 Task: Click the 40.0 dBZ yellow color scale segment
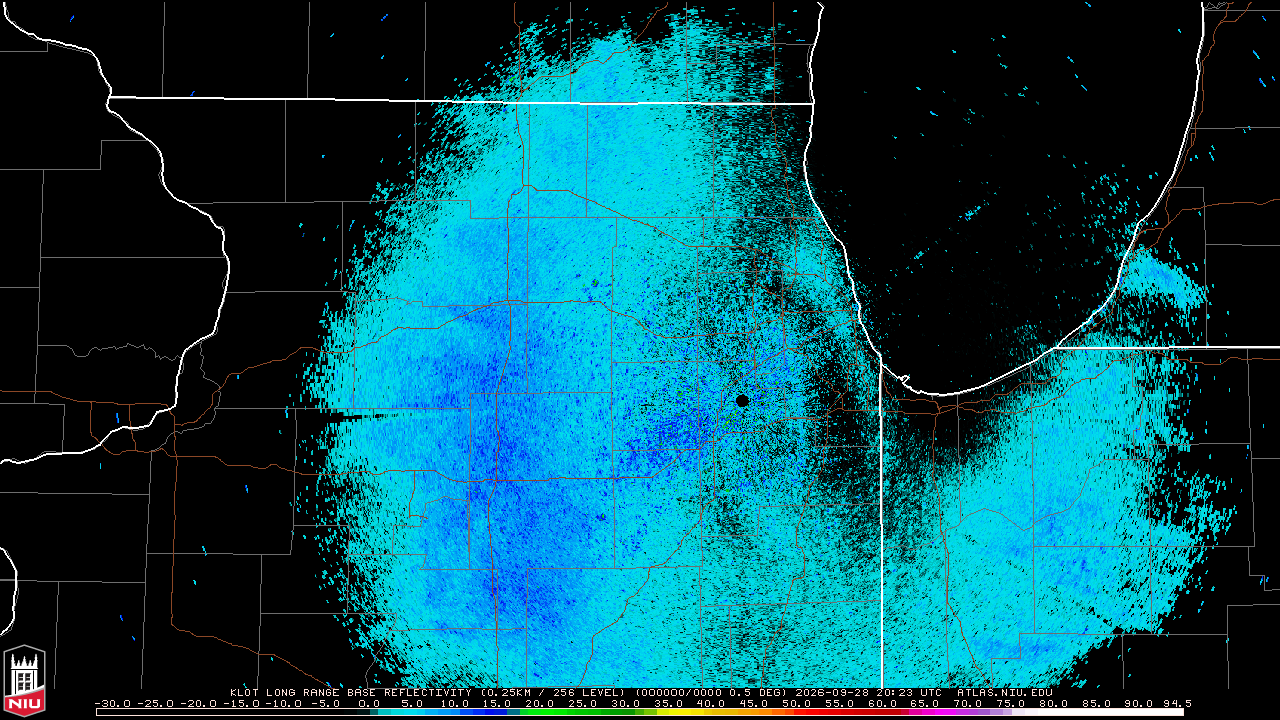pos(711,712)
